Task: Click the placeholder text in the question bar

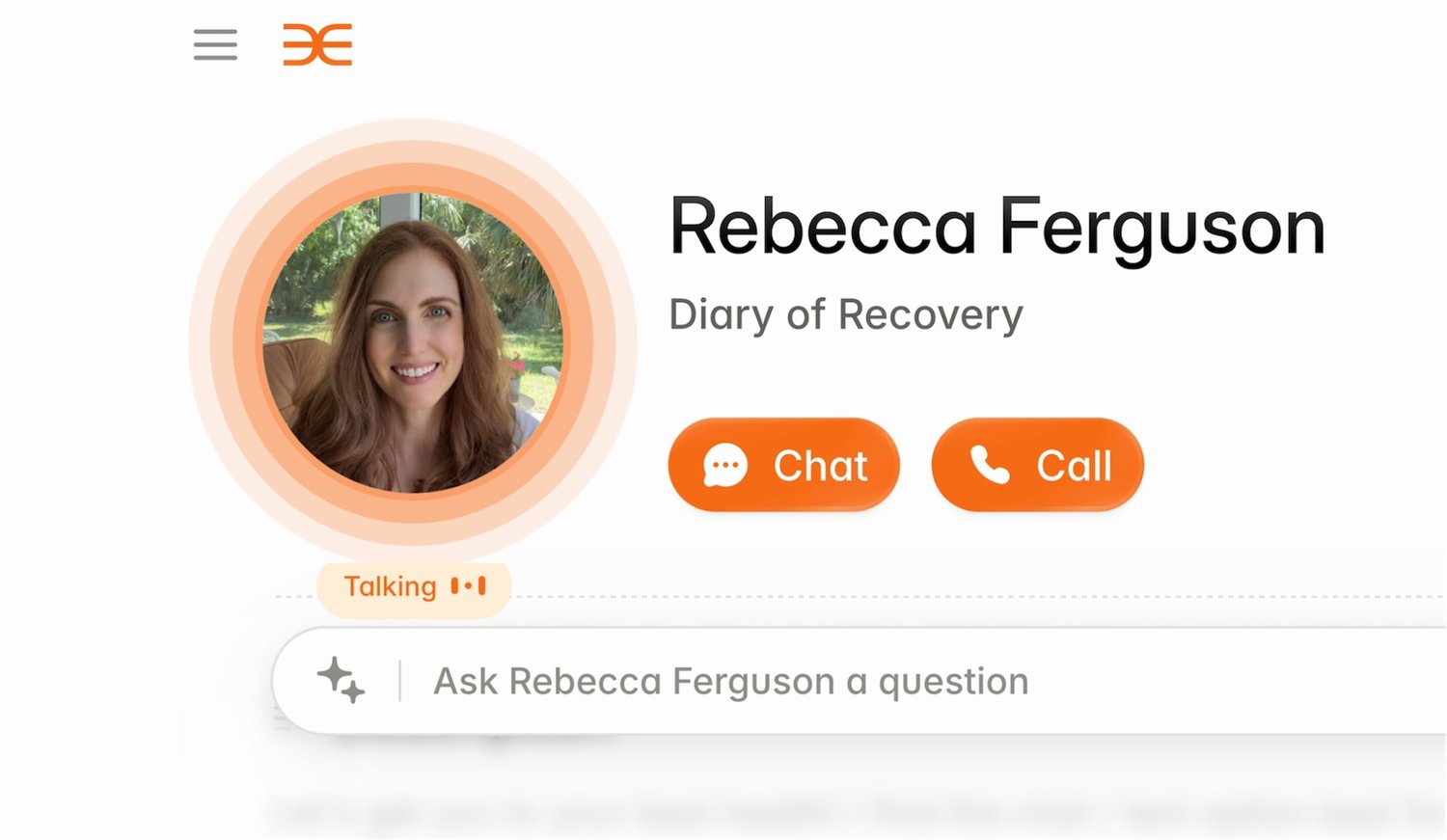Action: coord(731,682)
